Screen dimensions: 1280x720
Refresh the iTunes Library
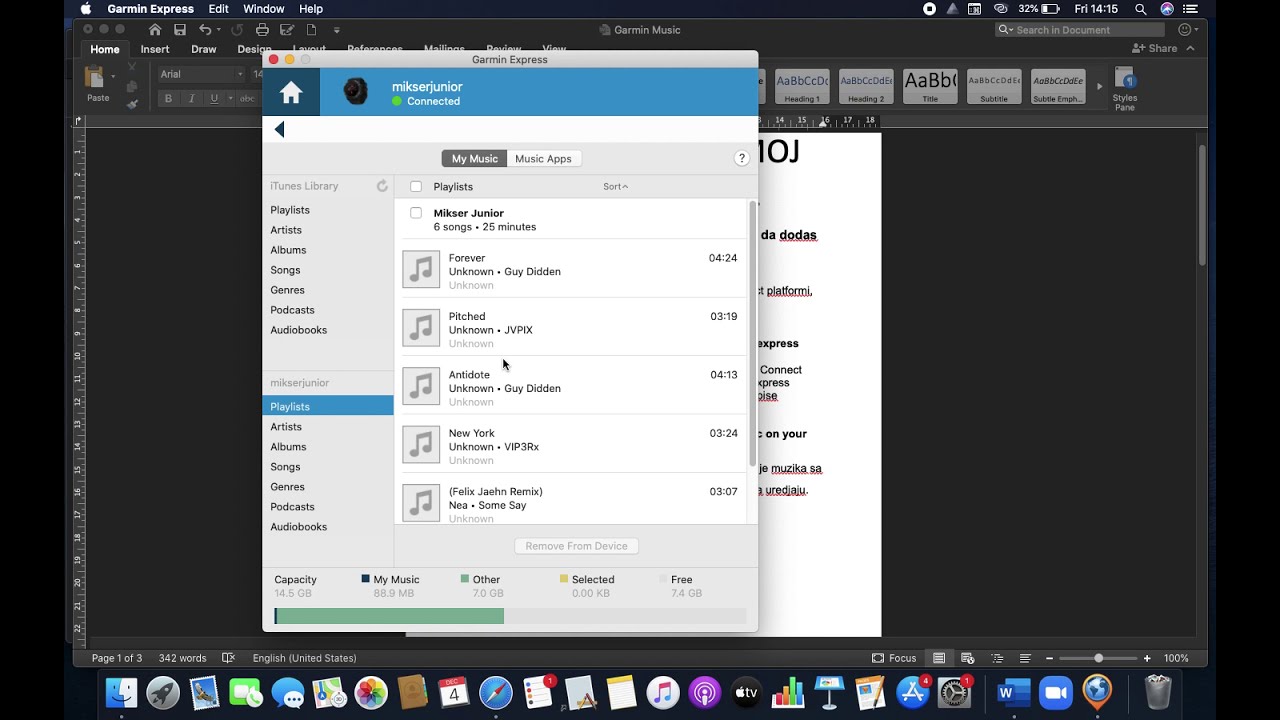(x=382, y=186)
